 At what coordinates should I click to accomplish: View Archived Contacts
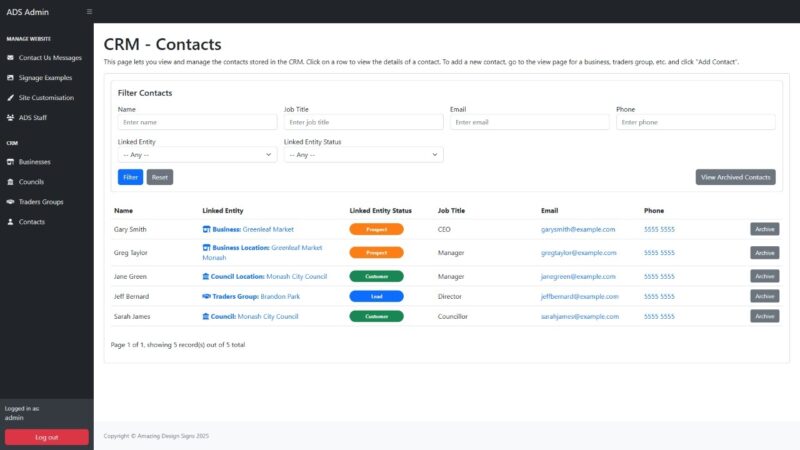(x=735, y=177)
